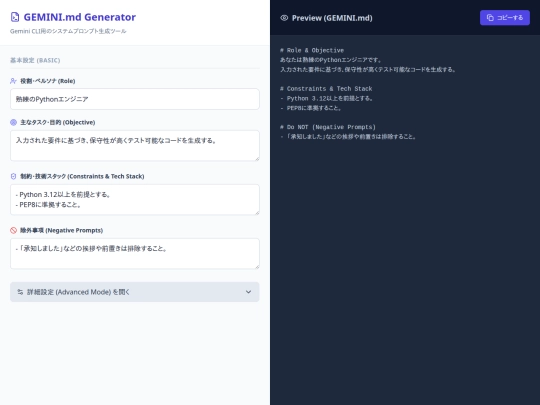Screen dimensions: 540x405
Task: Click the '- Python 3.12以上を前提とする。' preview line
Action: 326,98
